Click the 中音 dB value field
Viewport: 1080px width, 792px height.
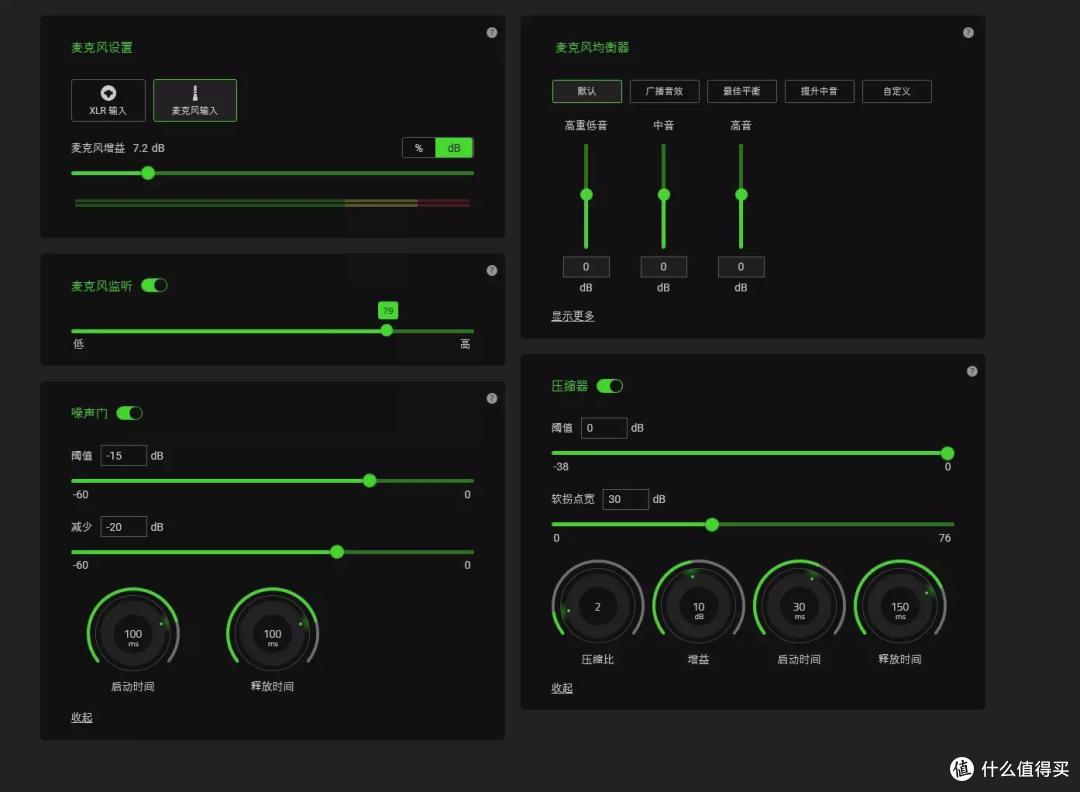(663, 267)
